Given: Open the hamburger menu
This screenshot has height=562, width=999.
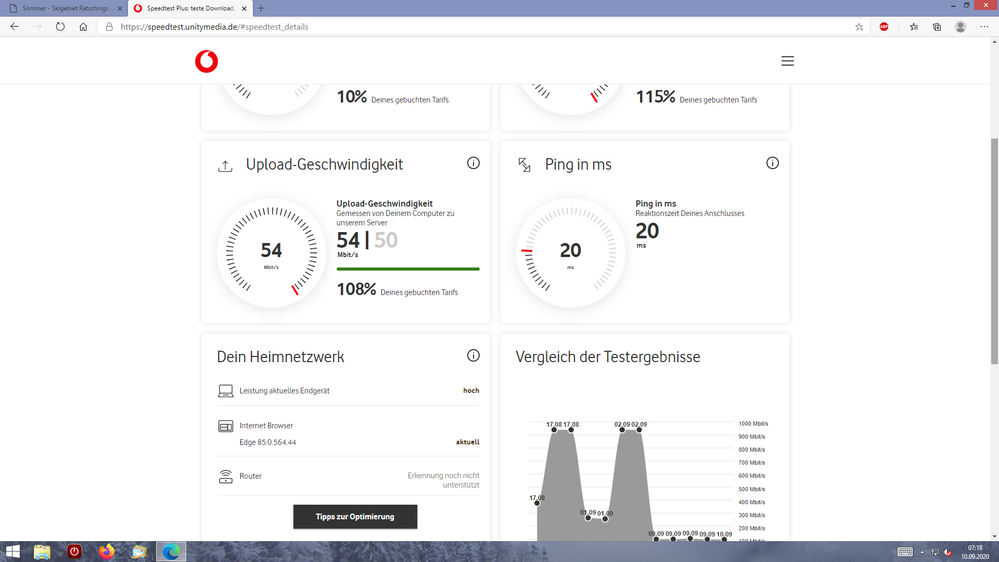Looking at the screenshot, I should coord(787,61).
